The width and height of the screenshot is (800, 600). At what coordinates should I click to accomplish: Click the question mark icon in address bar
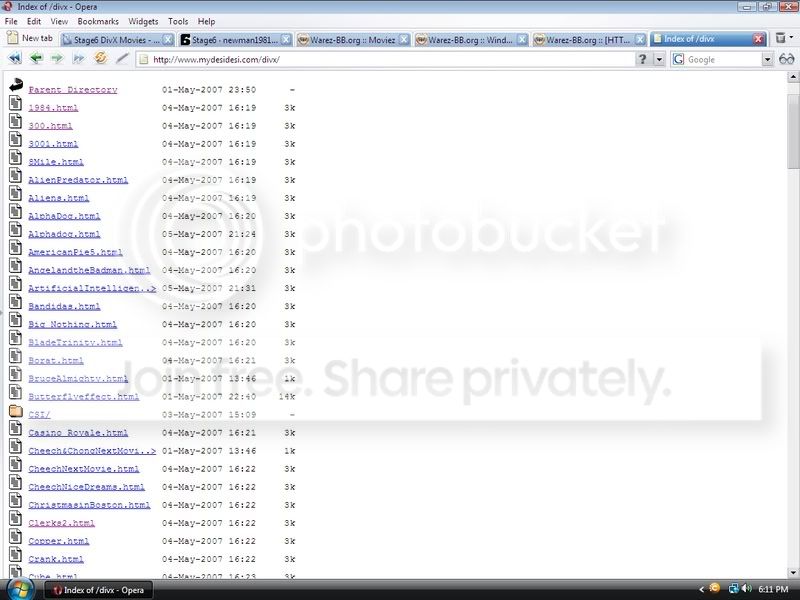642,59
